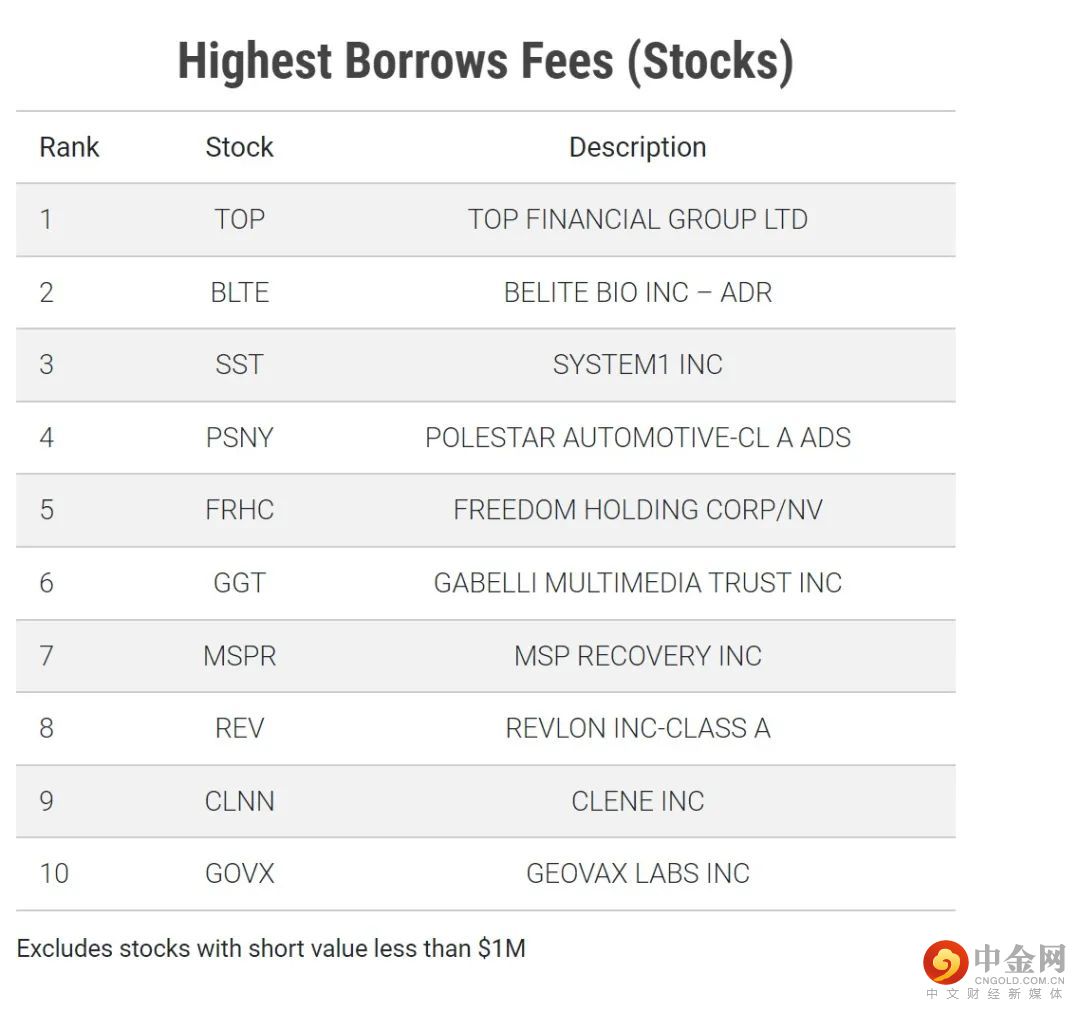
Task: Click the CNGOLD logo icon
Action: [x=945, y=962]
